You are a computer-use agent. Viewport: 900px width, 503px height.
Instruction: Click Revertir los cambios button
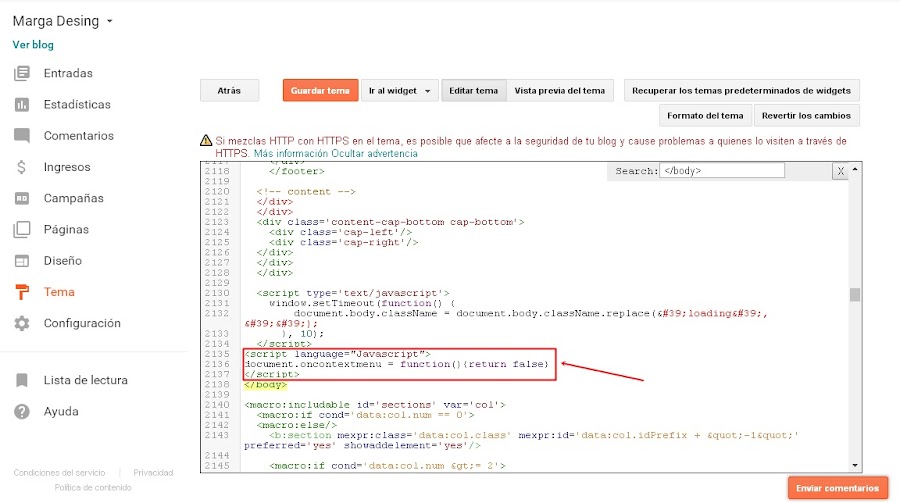pyautogui.click(x=806, y=115)
